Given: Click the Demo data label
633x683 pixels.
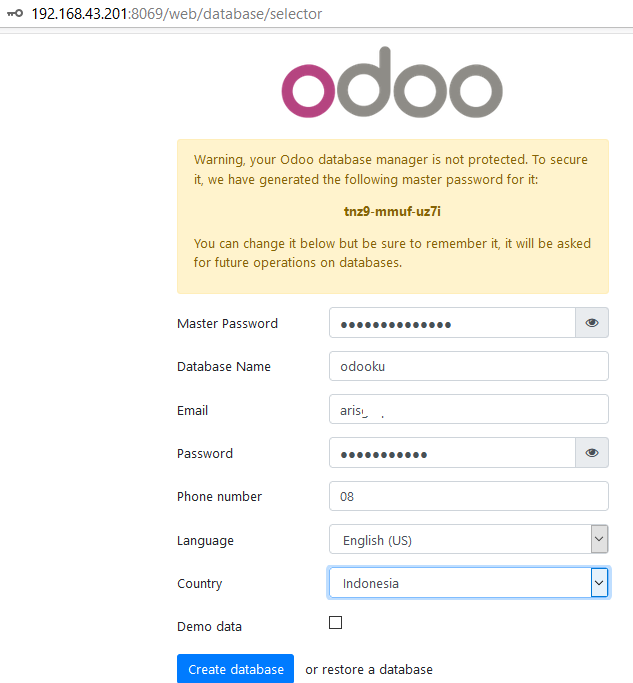Looking at the screenshot, I should tap(210, 626).
